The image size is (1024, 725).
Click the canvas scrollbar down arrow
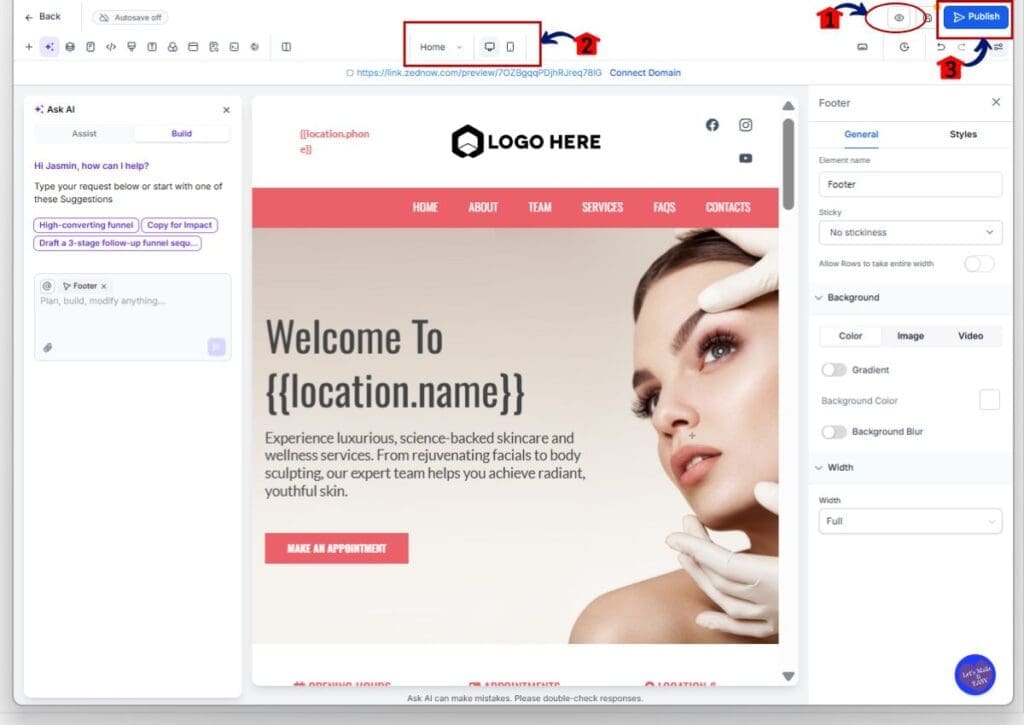point(788,677)
